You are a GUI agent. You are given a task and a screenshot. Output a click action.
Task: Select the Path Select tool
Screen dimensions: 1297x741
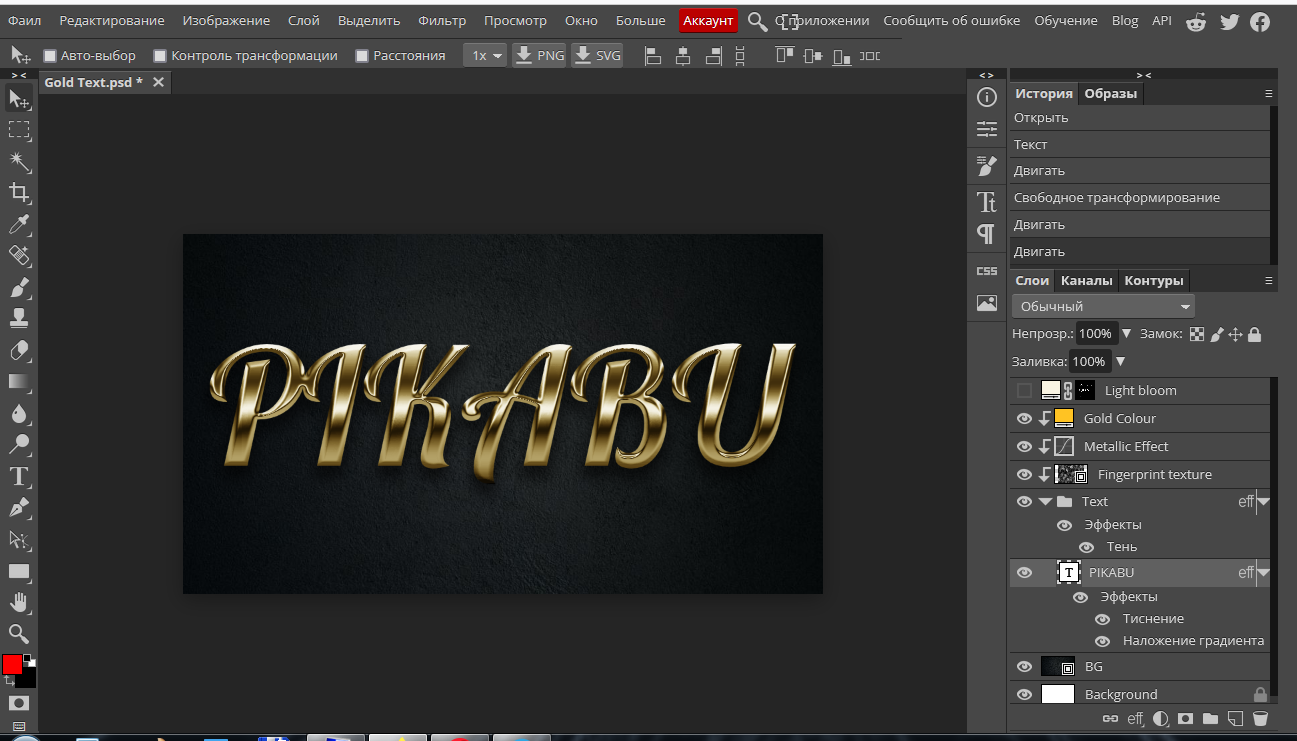coord(19,540)
